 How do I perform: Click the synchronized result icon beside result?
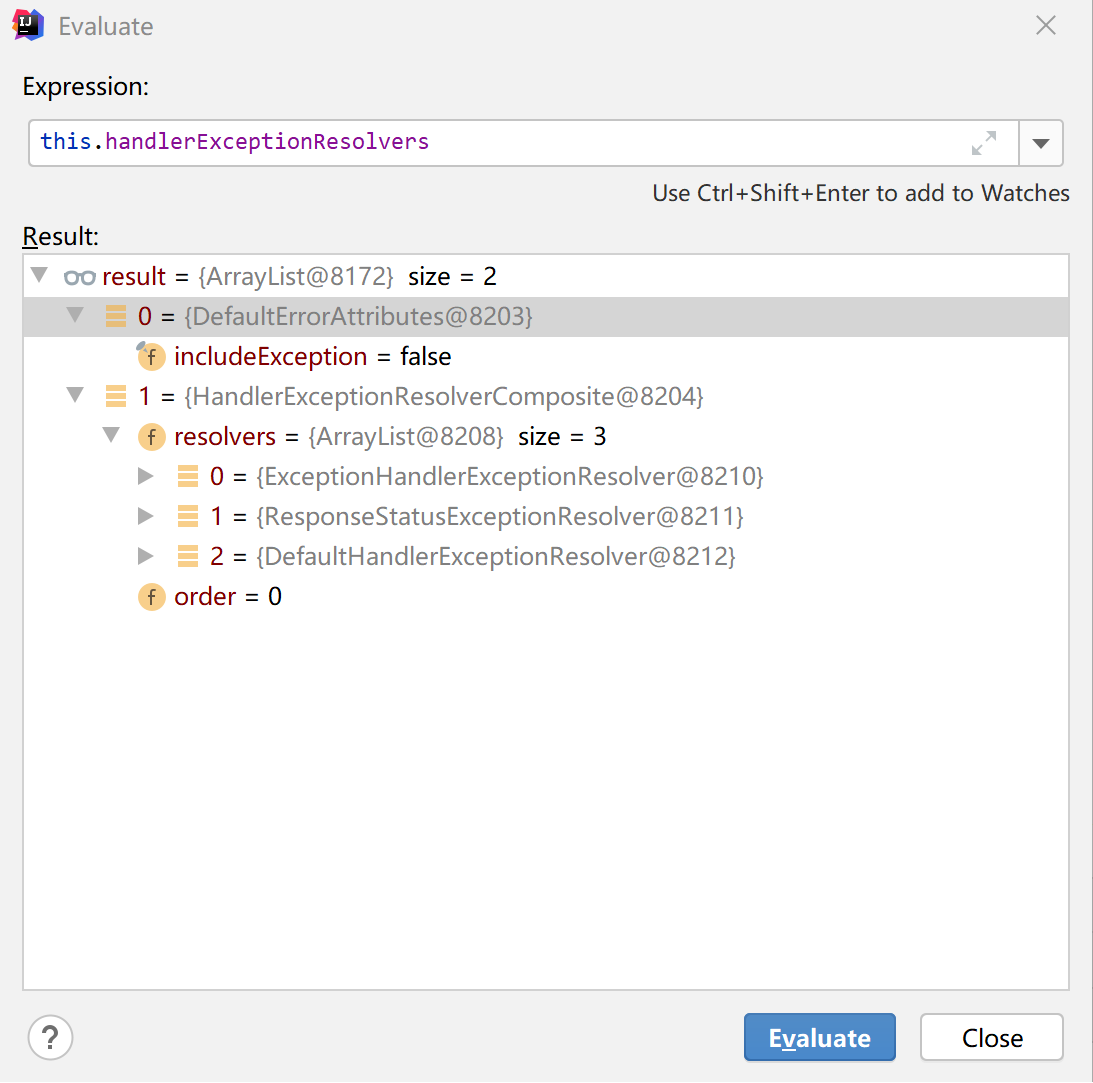click(x=80, y=276)
